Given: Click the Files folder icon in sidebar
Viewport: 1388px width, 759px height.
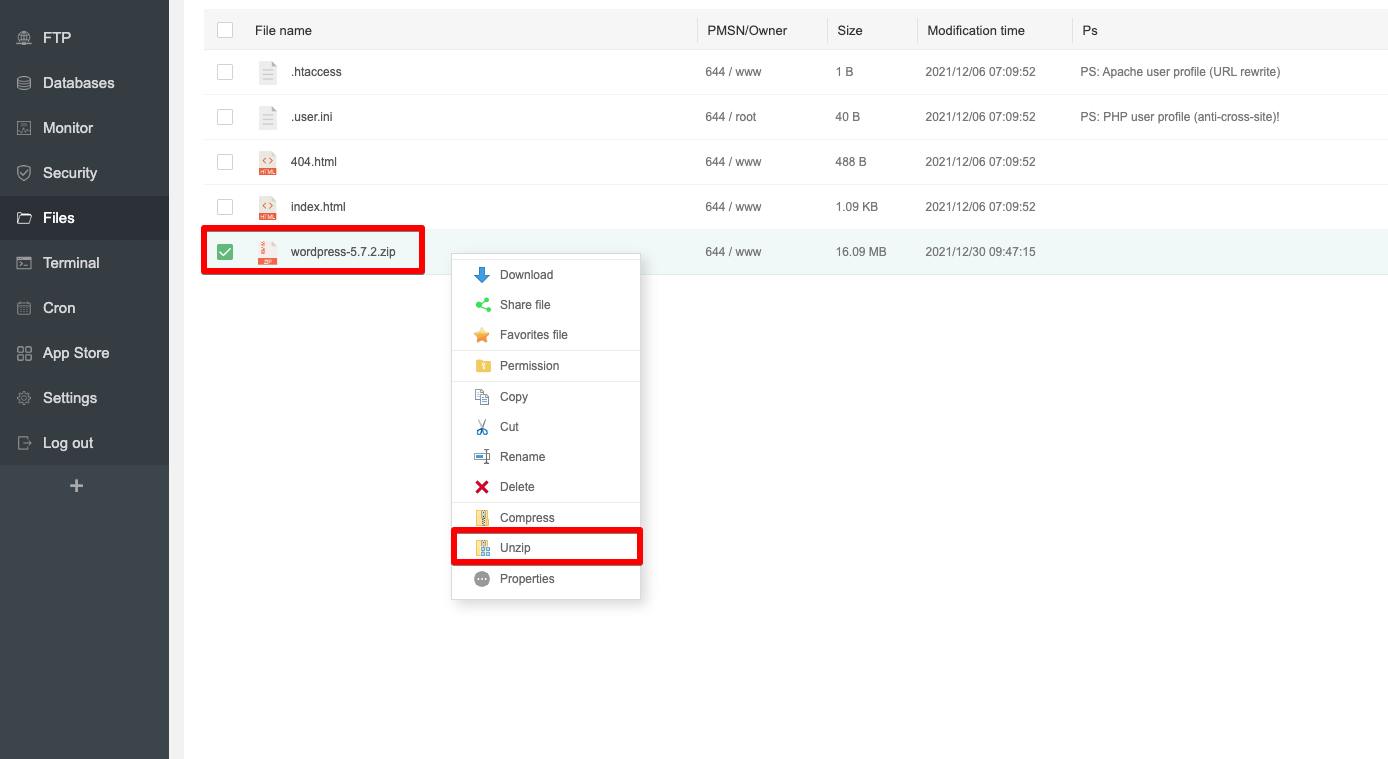Looking at the screenshot, I should [x=24, y=218].
